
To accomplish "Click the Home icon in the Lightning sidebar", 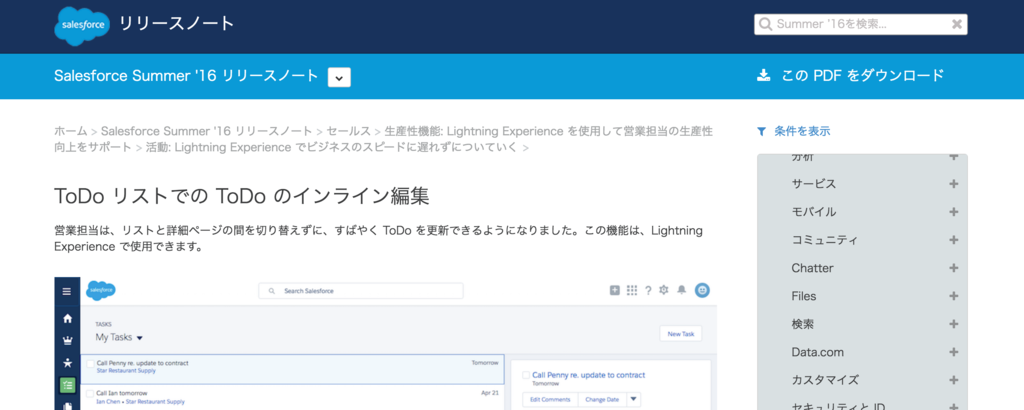I will (67, 319).
